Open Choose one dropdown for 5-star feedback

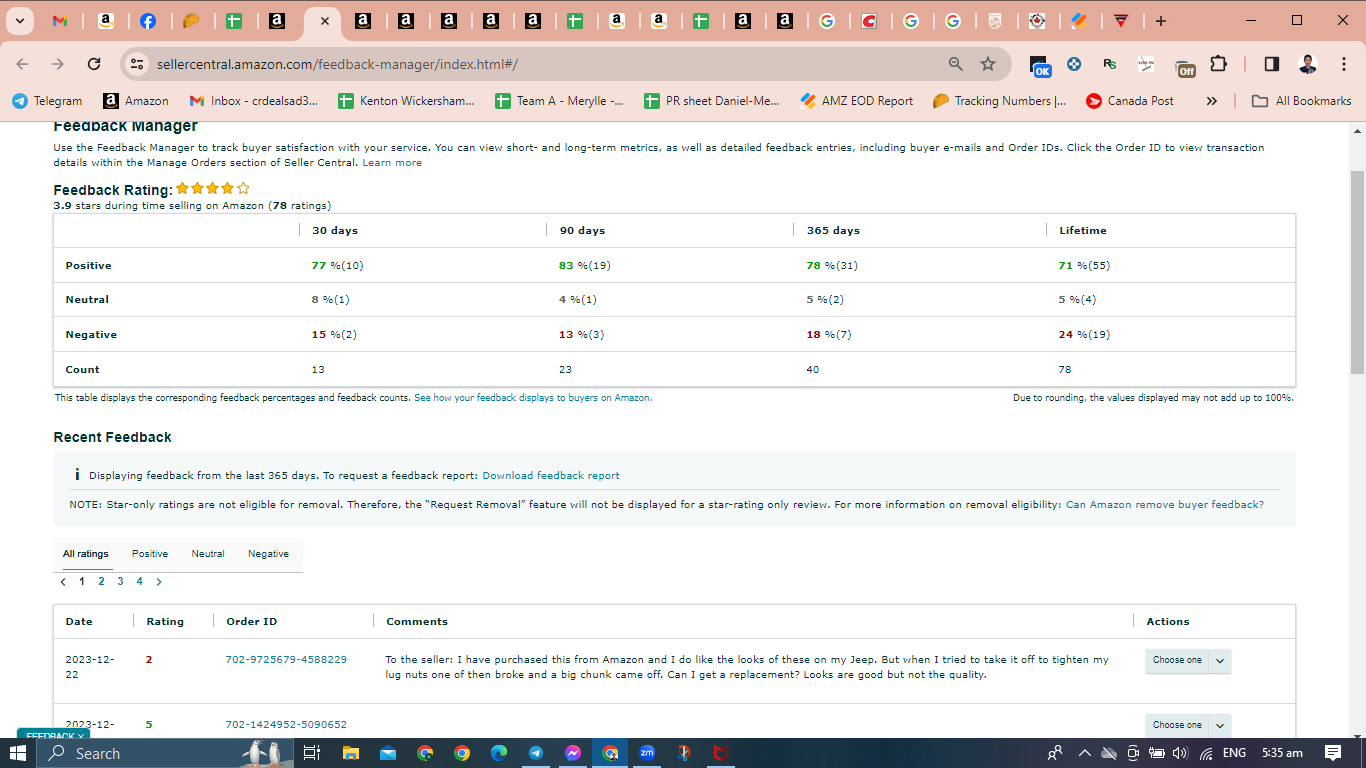[1188, 725]
